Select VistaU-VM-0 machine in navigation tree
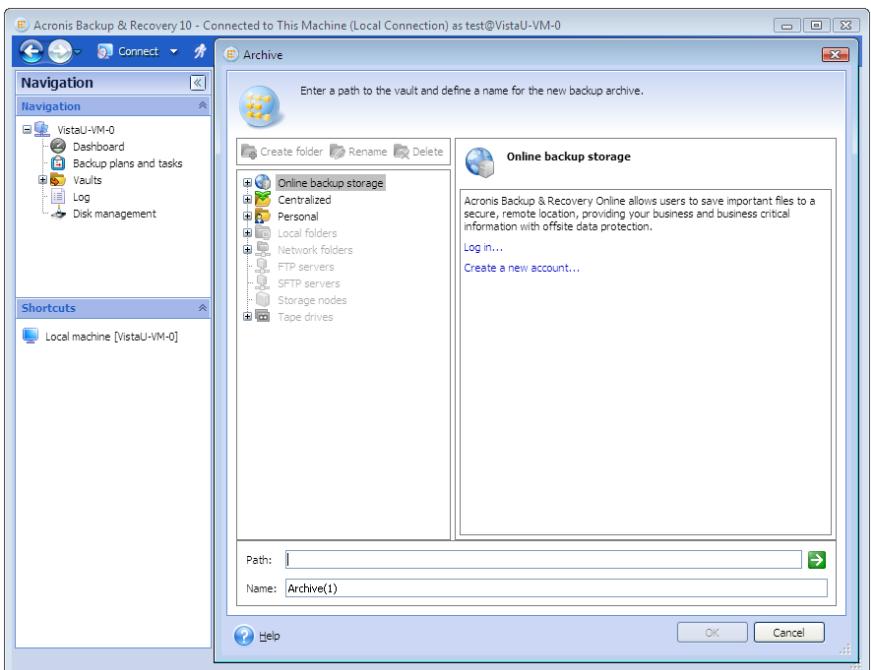This screenshot has width=871, height=670. [x=86, y=130]
